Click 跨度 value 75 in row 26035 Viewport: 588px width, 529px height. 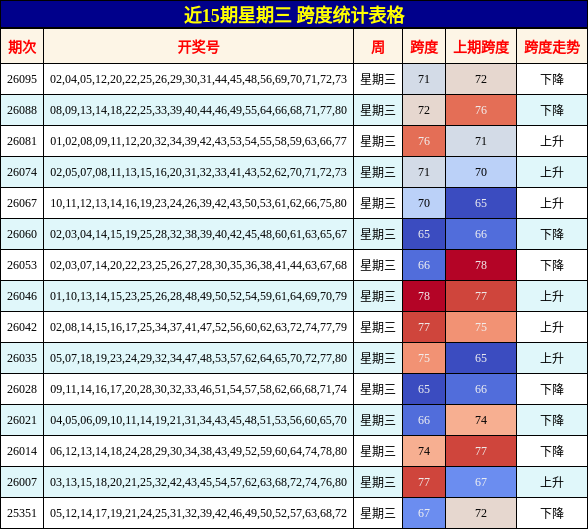(x=424, y=358)
